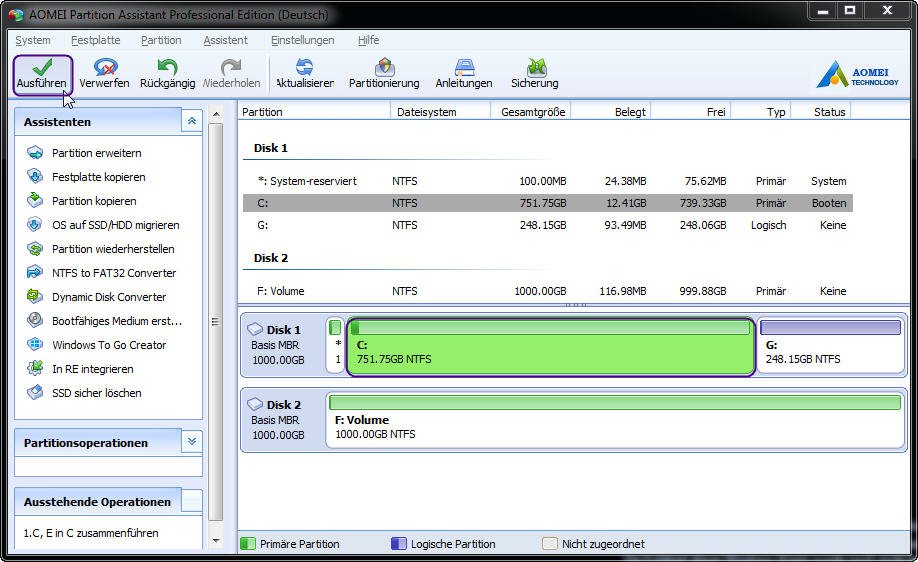Viewport: 918px width, 562px height.
Task: Open the Sicherung backup icon
Action: pyautogui.click(x=535, y=67)
